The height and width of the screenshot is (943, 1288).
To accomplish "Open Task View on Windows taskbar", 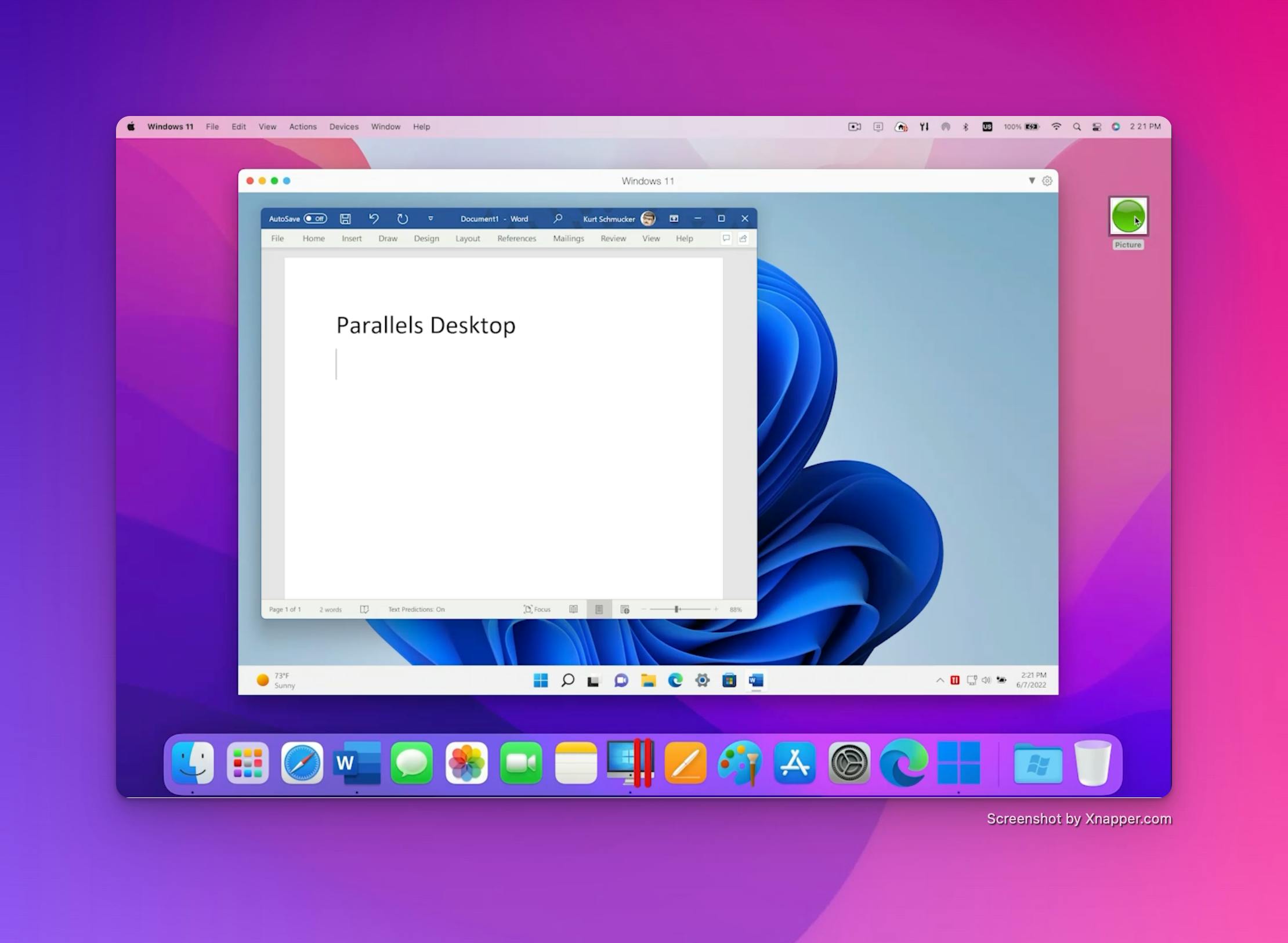I will click(x=593, y=681).
